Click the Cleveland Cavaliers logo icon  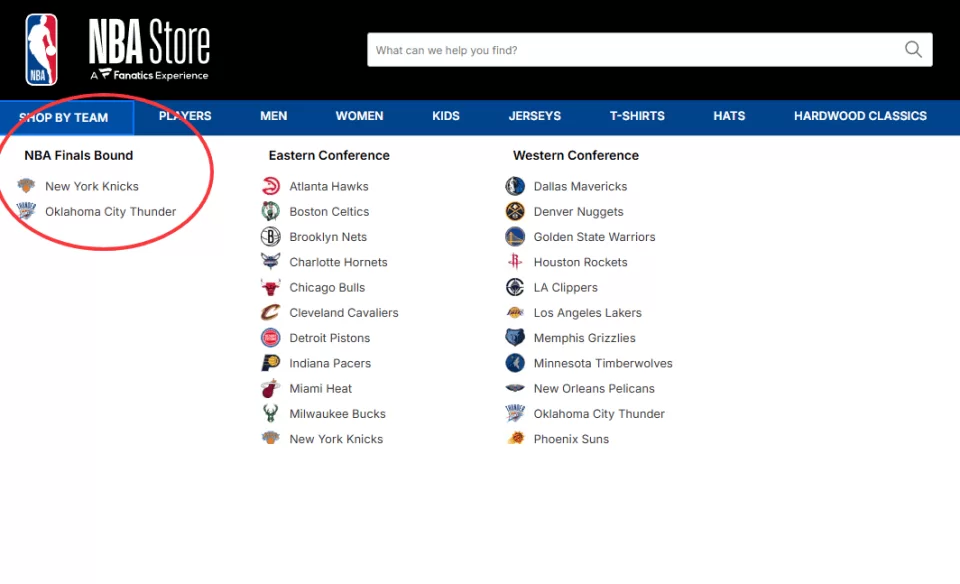coord(271,312)
